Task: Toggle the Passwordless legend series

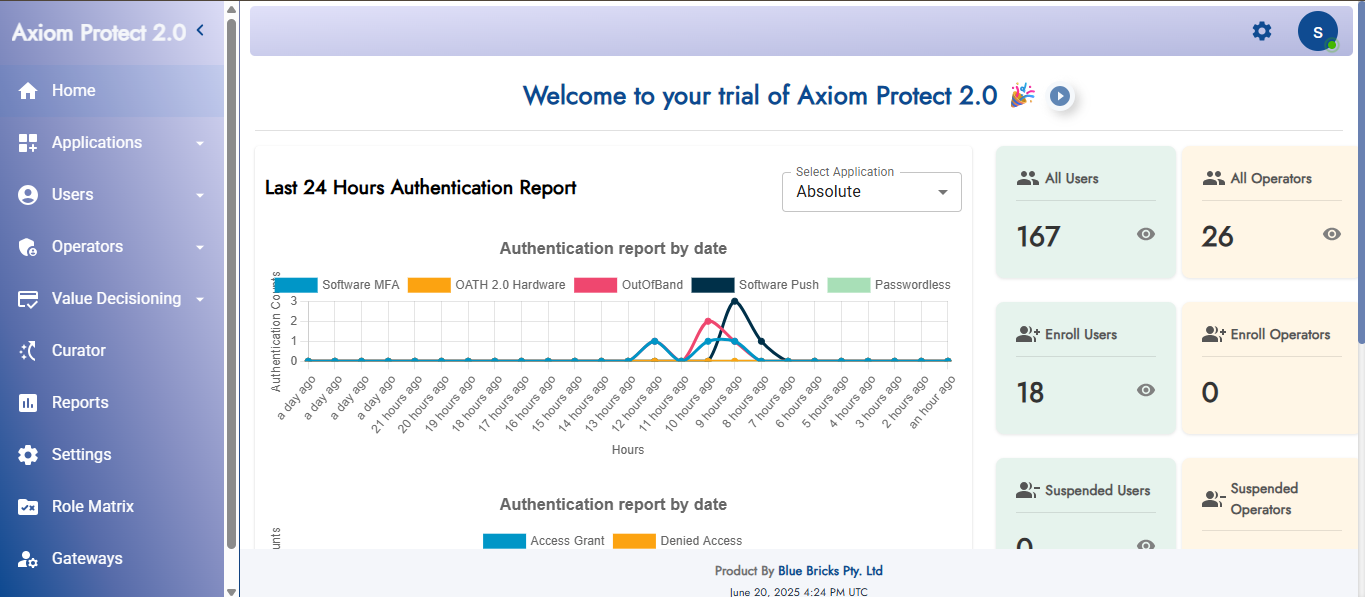Action: pyautogui.click(x=889, y=285)
